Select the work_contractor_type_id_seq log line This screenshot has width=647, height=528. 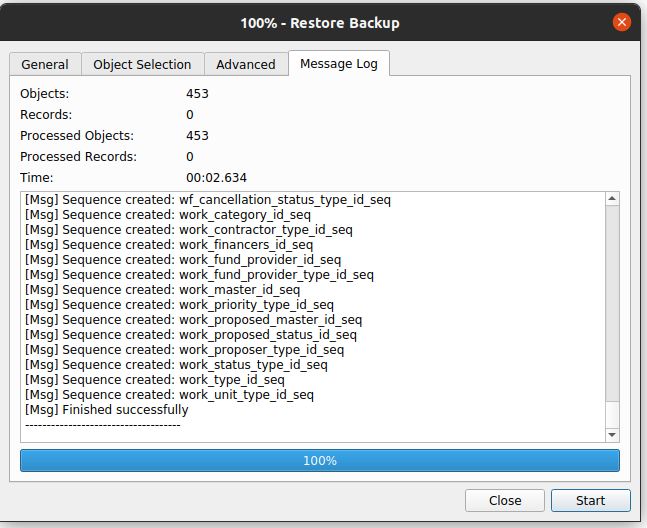click(x=189, y=230)
